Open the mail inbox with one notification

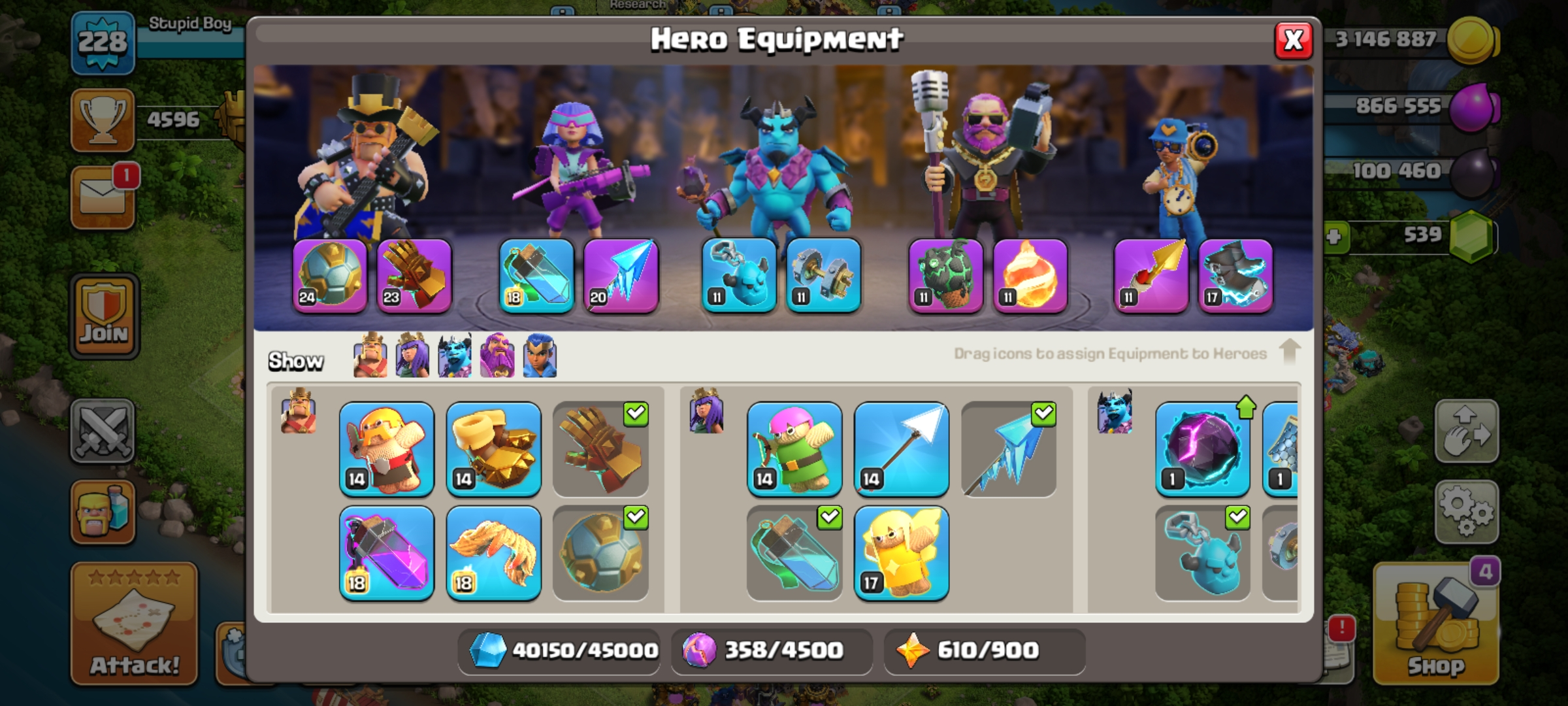pyautogui.click(x=103, y=197)
